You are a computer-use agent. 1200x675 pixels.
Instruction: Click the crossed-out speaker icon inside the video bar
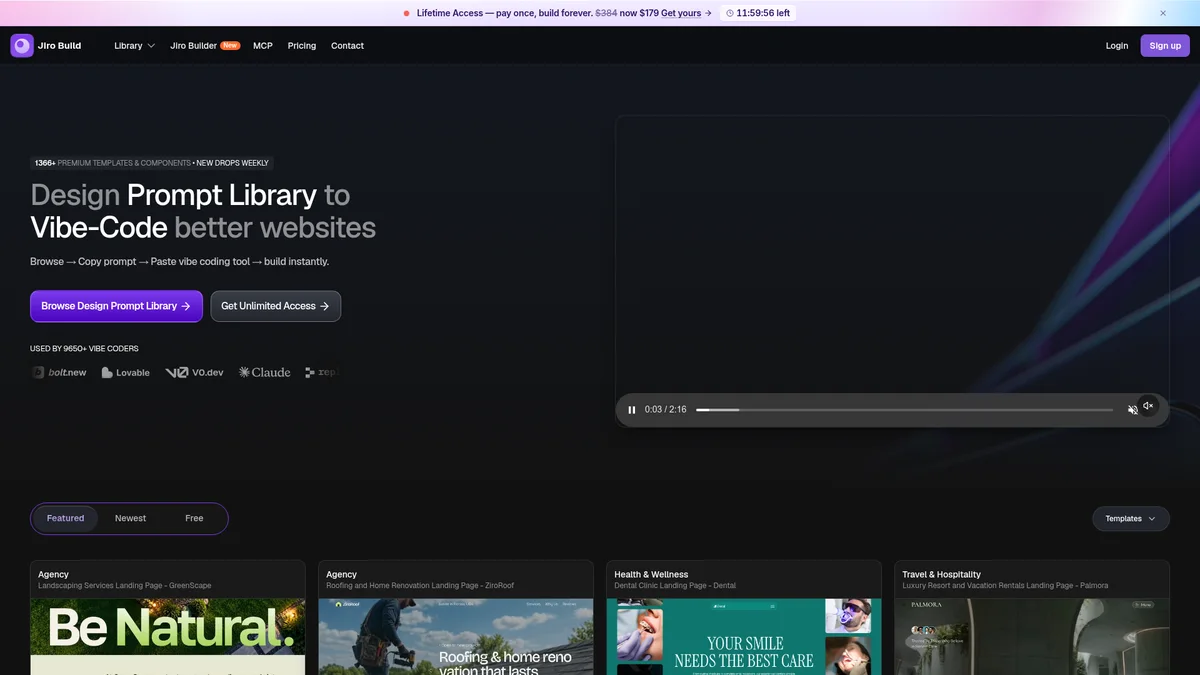click(1132, 410)
